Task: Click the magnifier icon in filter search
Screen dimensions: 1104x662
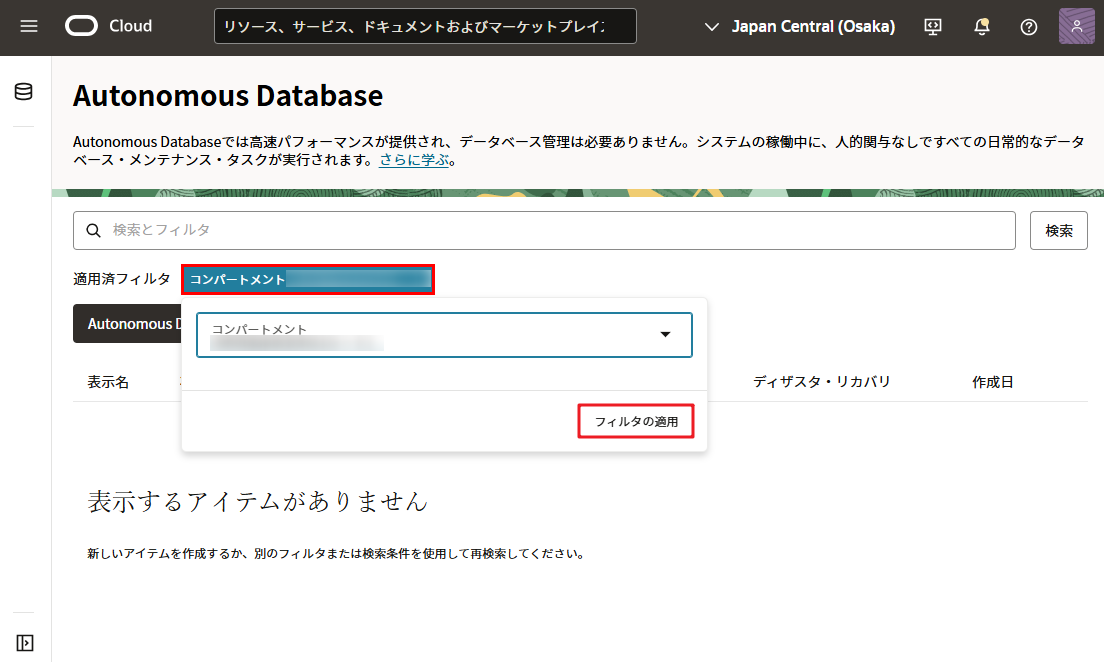Action: (x=94, y=230)
